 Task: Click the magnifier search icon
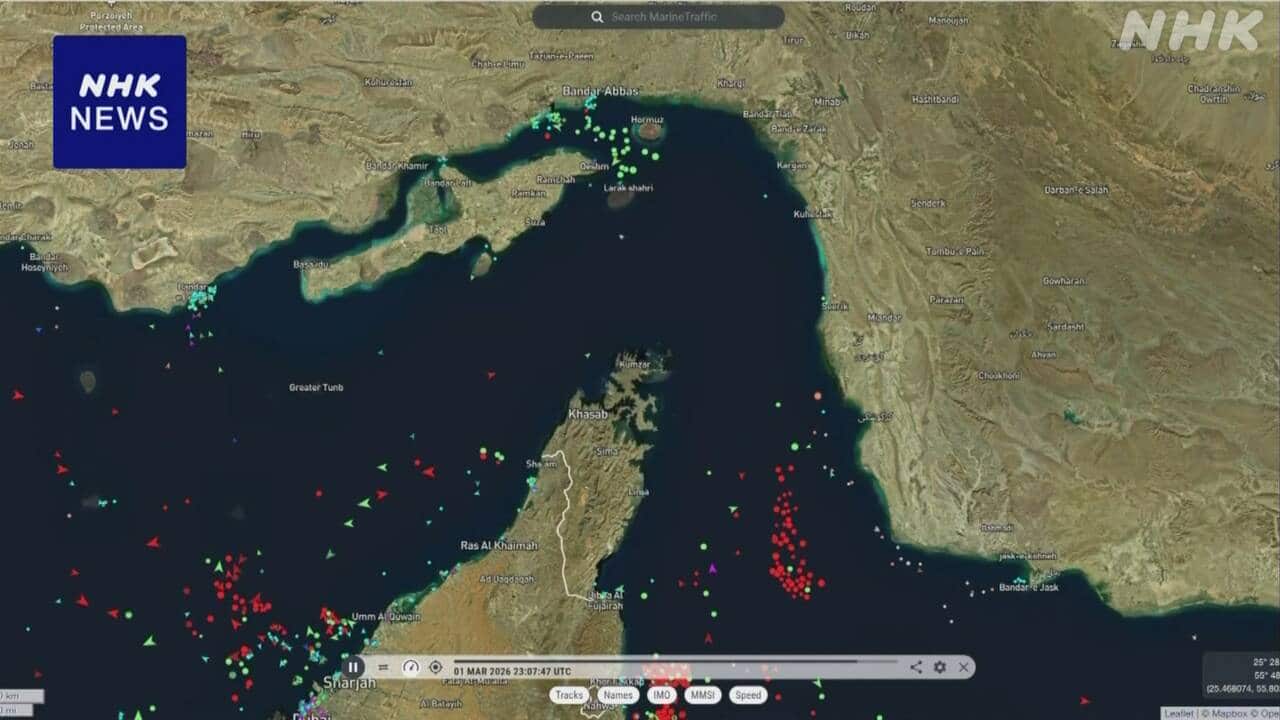coord(597,17)
